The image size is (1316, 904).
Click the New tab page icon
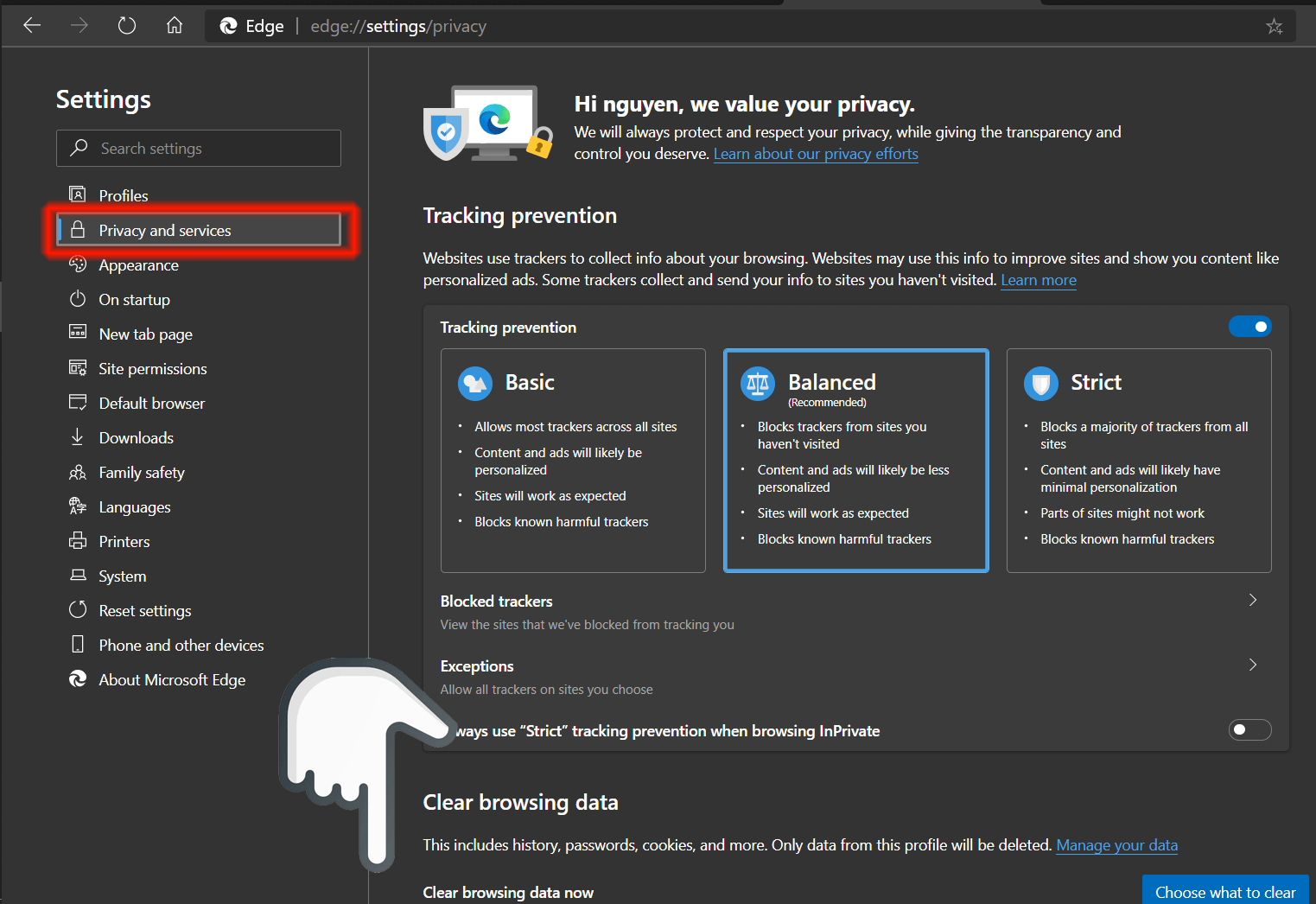(78, 333)
